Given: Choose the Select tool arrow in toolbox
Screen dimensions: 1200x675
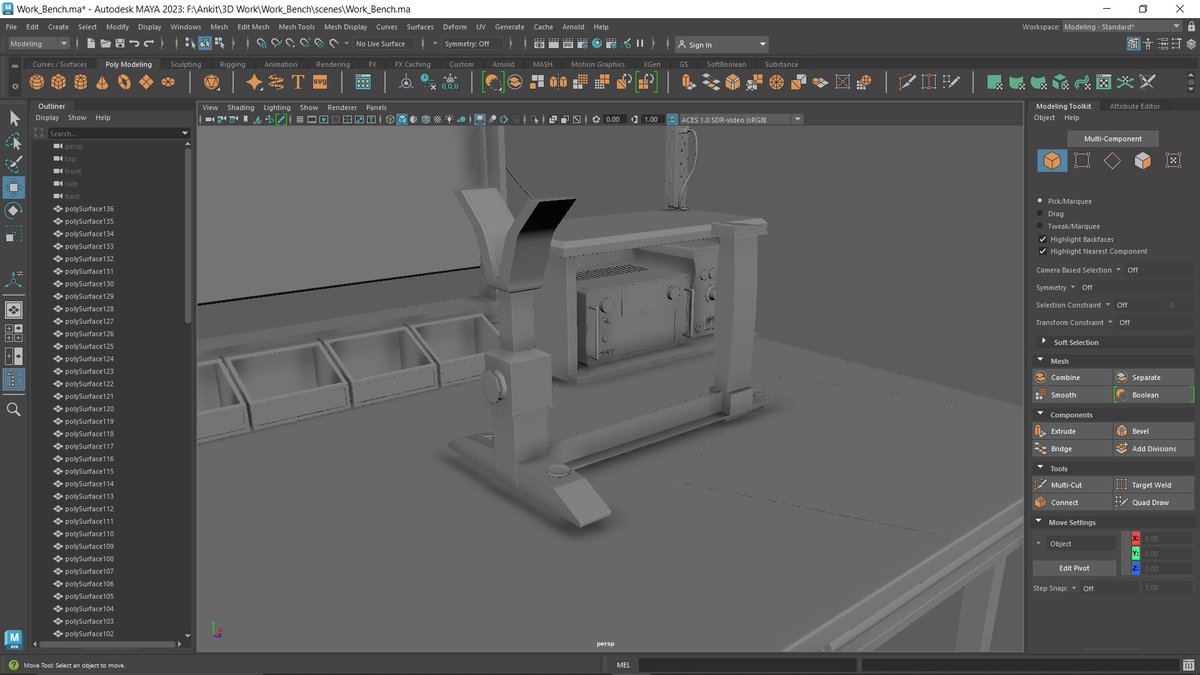Looking at the screenshot, I should pos(14,119).
